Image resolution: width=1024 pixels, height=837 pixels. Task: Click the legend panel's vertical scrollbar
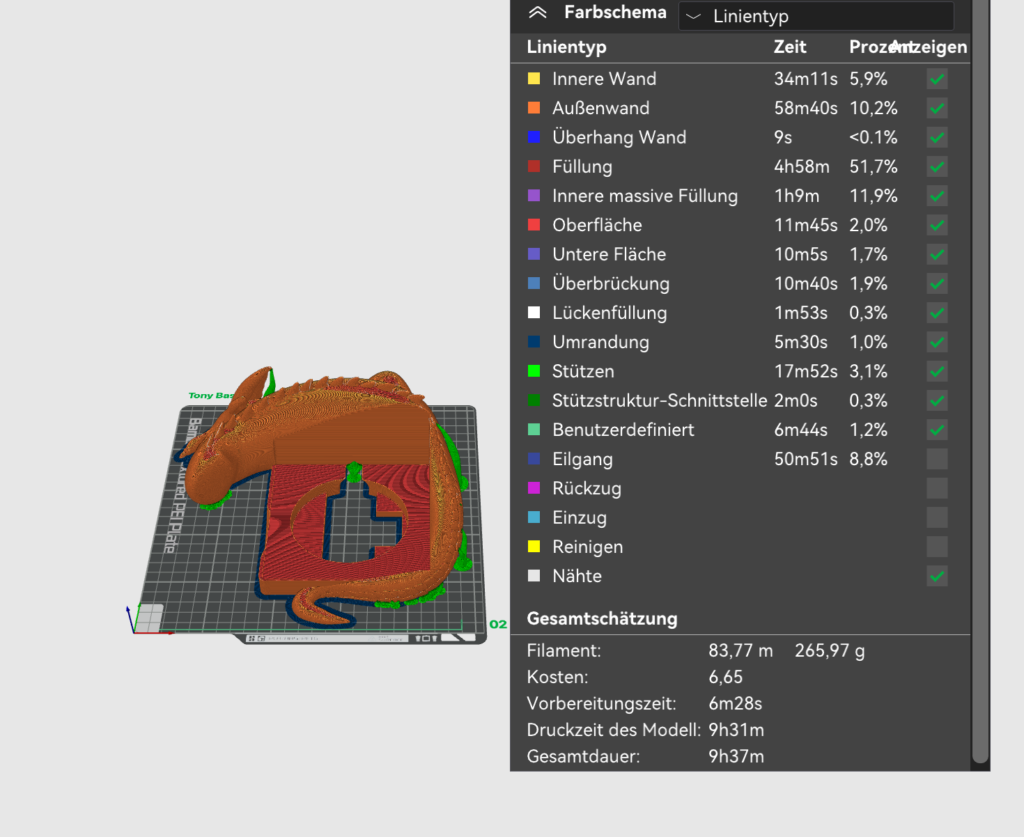tap(980, 400)
